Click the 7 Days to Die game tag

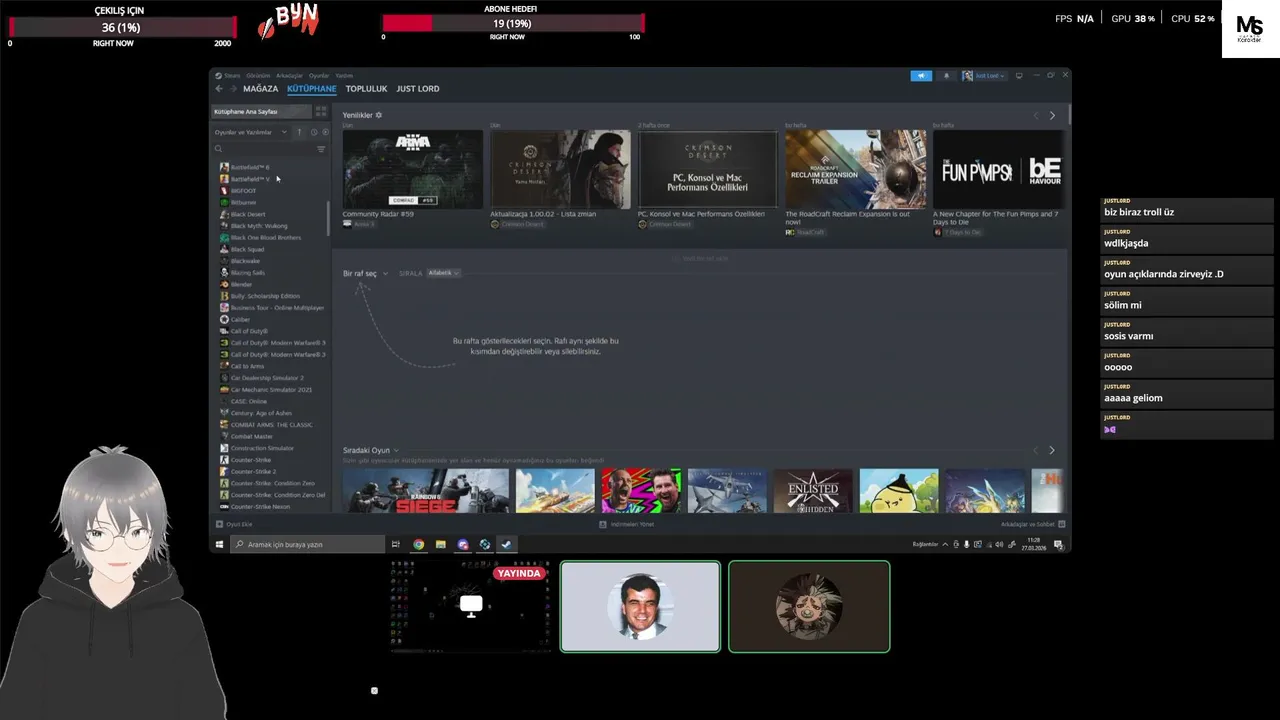point(959,232)
